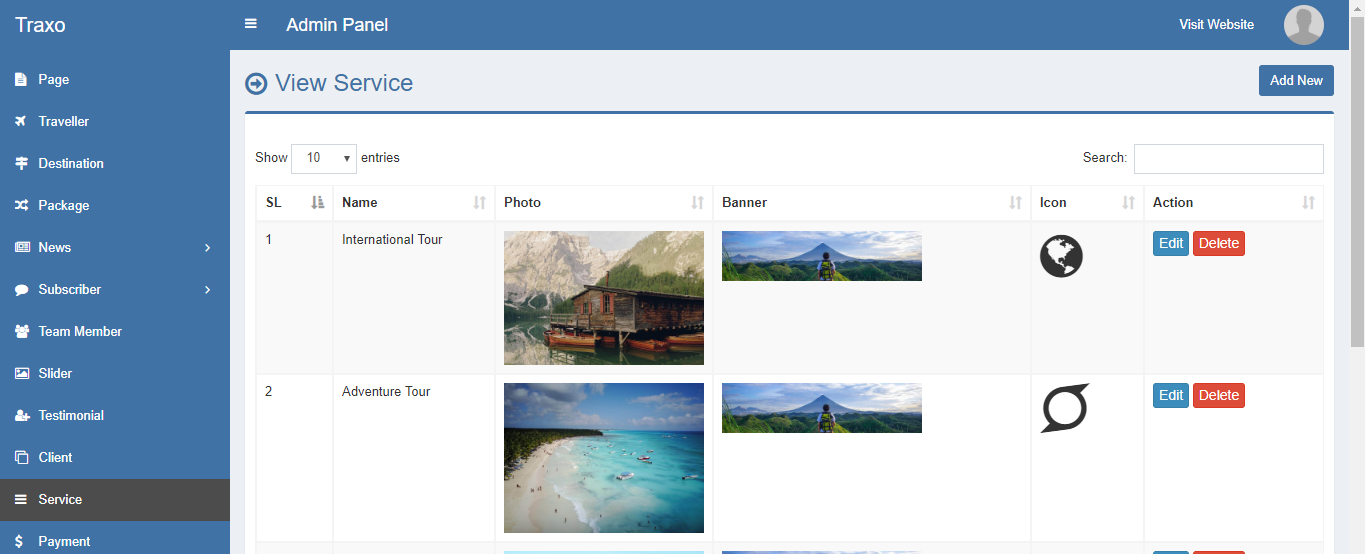1365x554 pixels.
Task: Toggle sort order on Name column
Action: (414, 202)
